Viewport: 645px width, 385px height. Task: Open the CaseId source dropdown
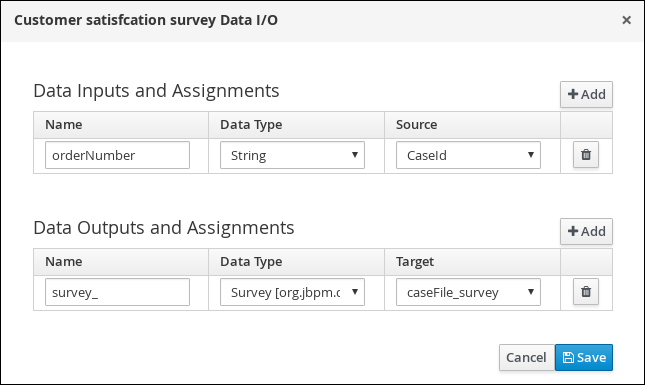(x=468, y=155)
